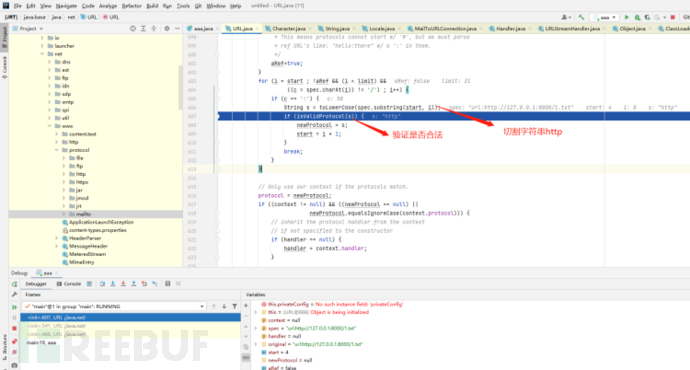Image resolution: width=690 pixels, height=370 pixels.
Task: Click View Breakpoints icon
Action: (x=15, y=341)
